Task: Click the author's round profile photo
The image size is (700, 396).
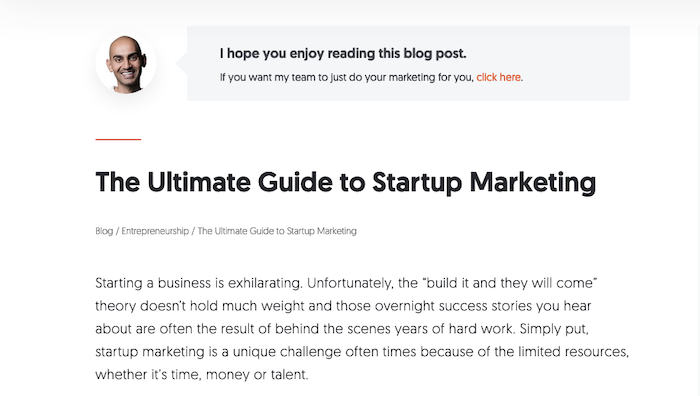Action: click(126, 64)
